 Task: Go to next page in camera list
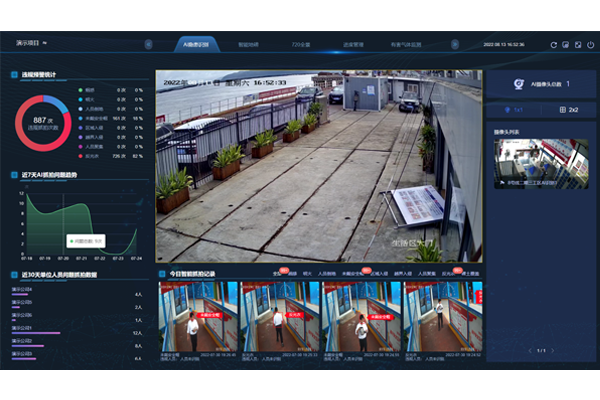pos(553,350)
